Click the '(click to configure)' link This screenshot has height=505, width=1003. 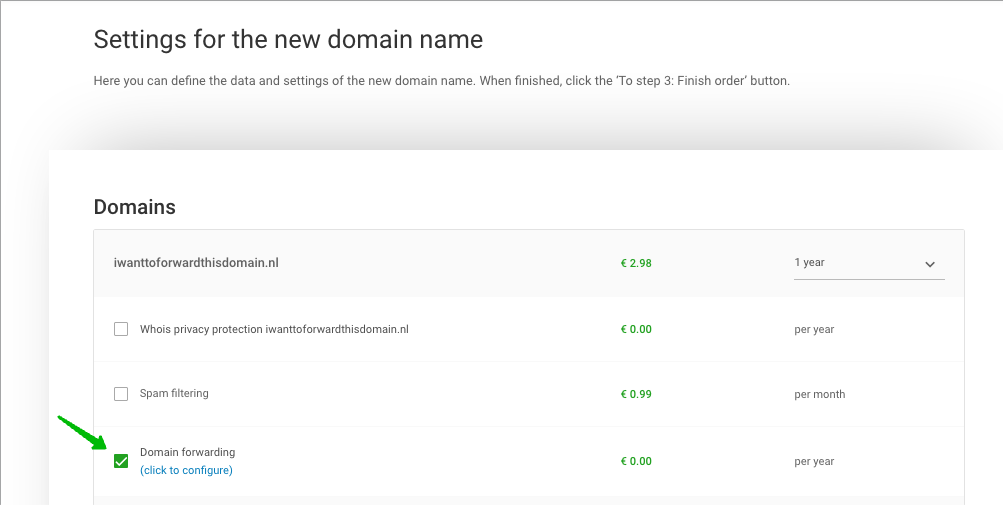pos(186,470)
